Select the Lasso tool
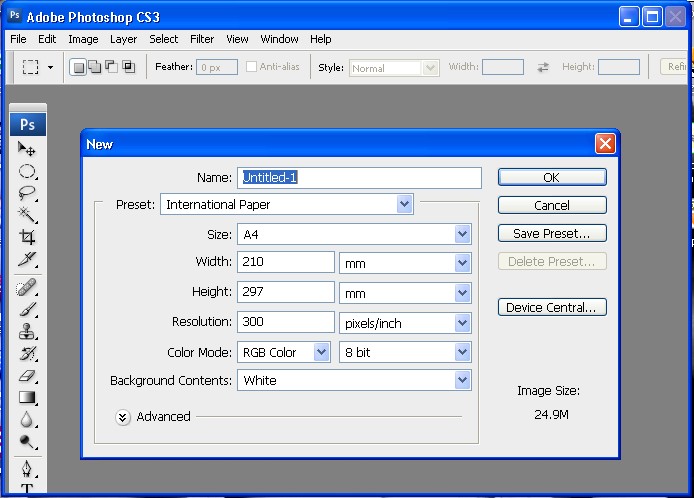This screenshot has width=694, height=498. pyautogui.click(x=27, y=193)
